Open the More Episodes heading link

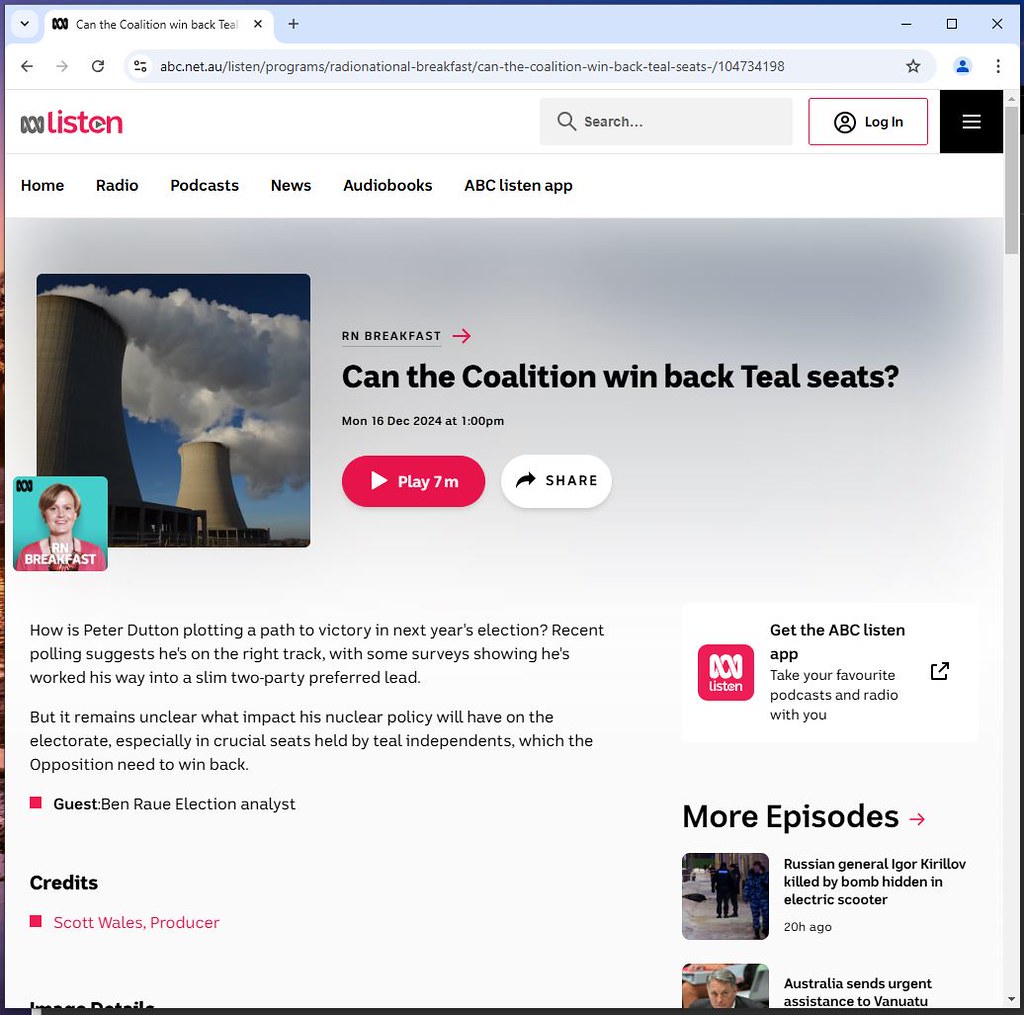click(x=790, y=816)
